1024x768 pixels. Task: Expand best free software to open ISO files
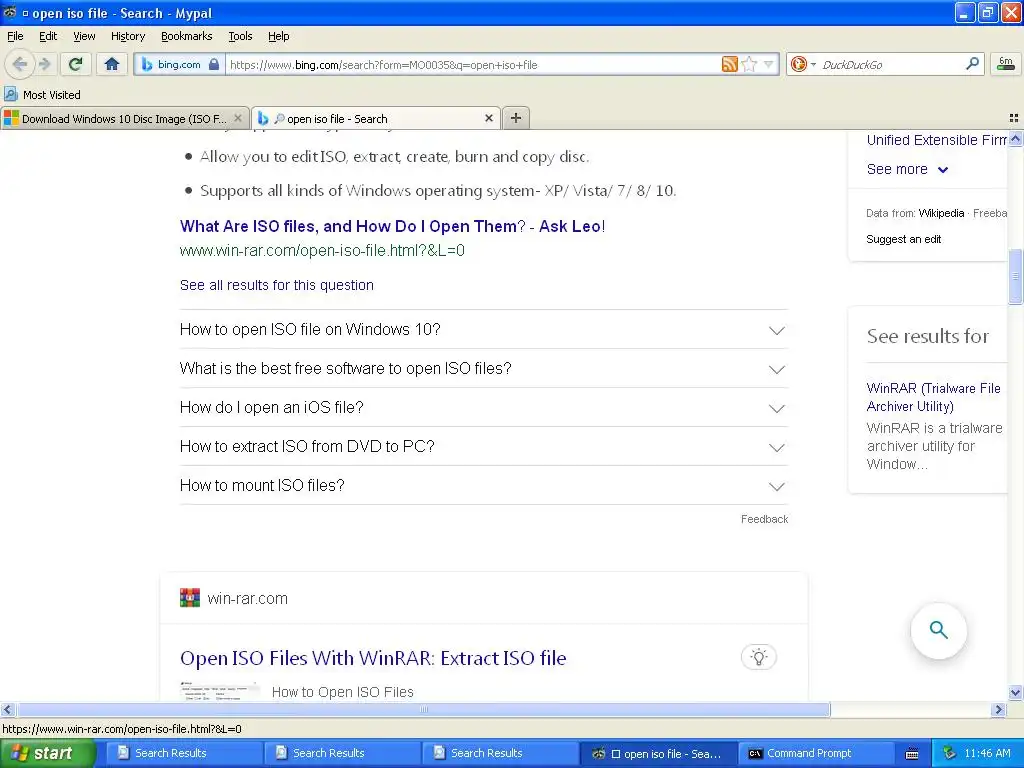coord(484,368)
